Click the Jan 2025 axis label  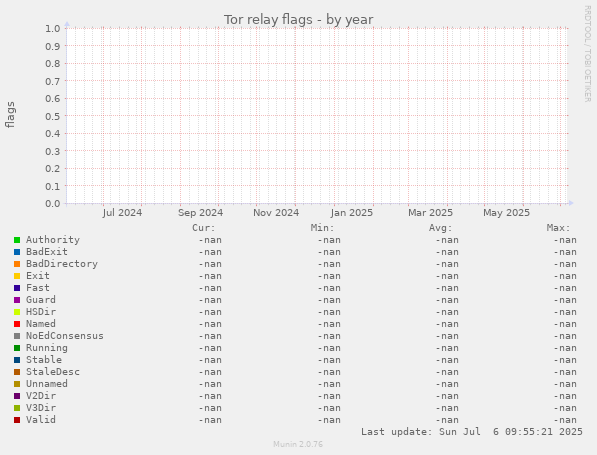352,212
